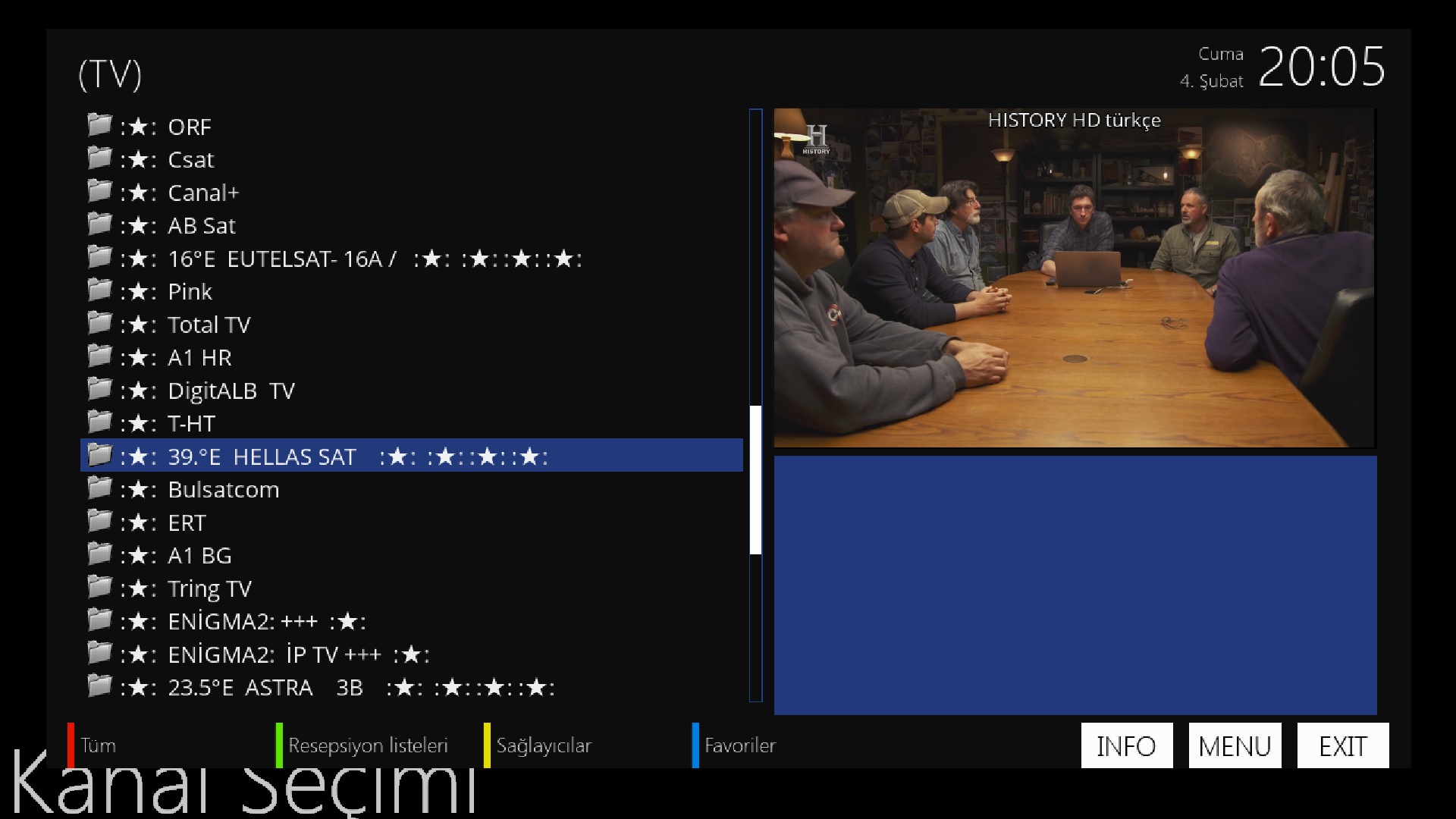The image size is (1456, 819).
Task: Open the MENU button
Action: [1235, 745]
